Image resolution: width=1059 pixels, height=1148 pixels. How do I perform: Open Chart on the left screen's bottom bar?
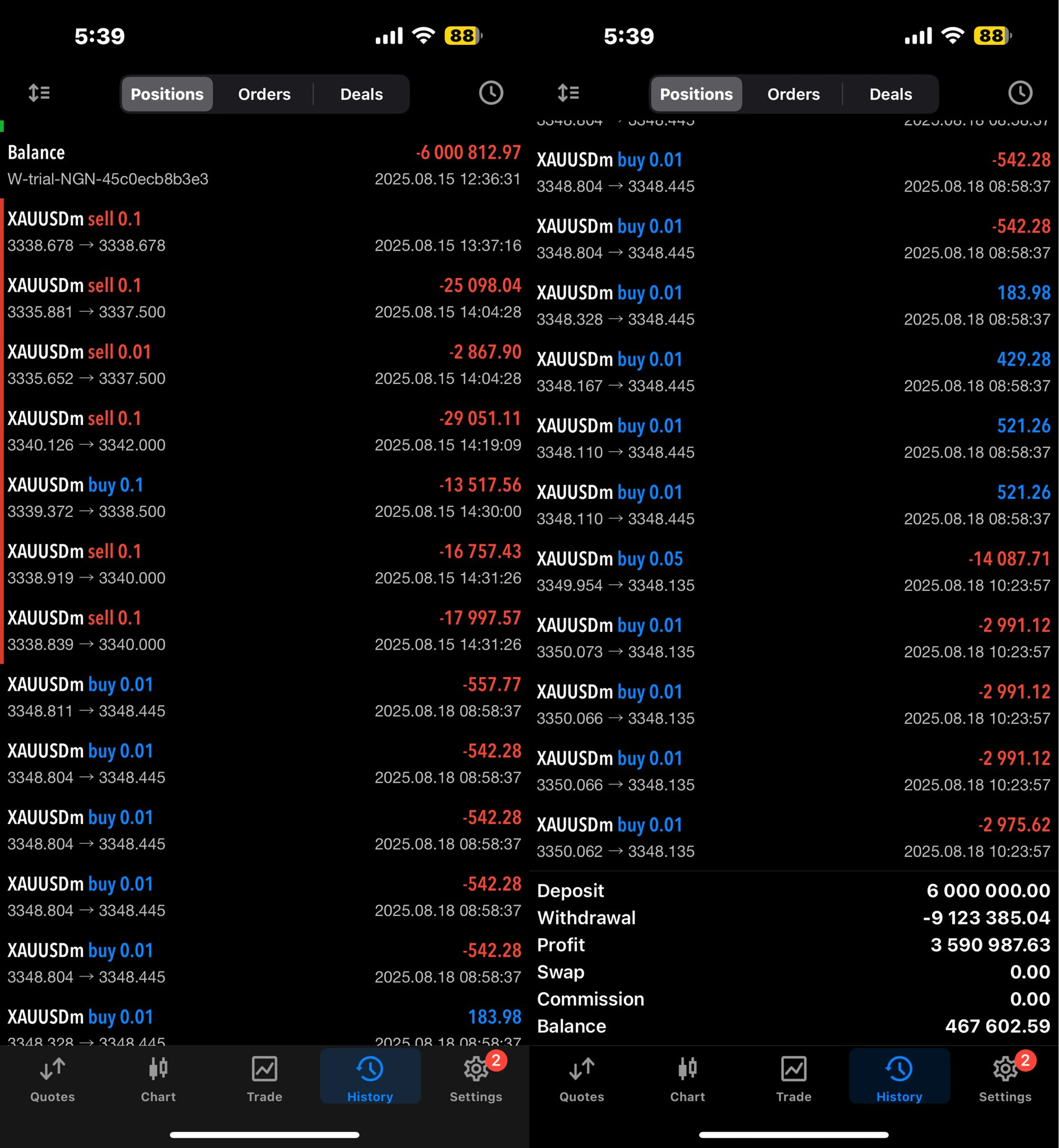click(x=159, y=1079)
